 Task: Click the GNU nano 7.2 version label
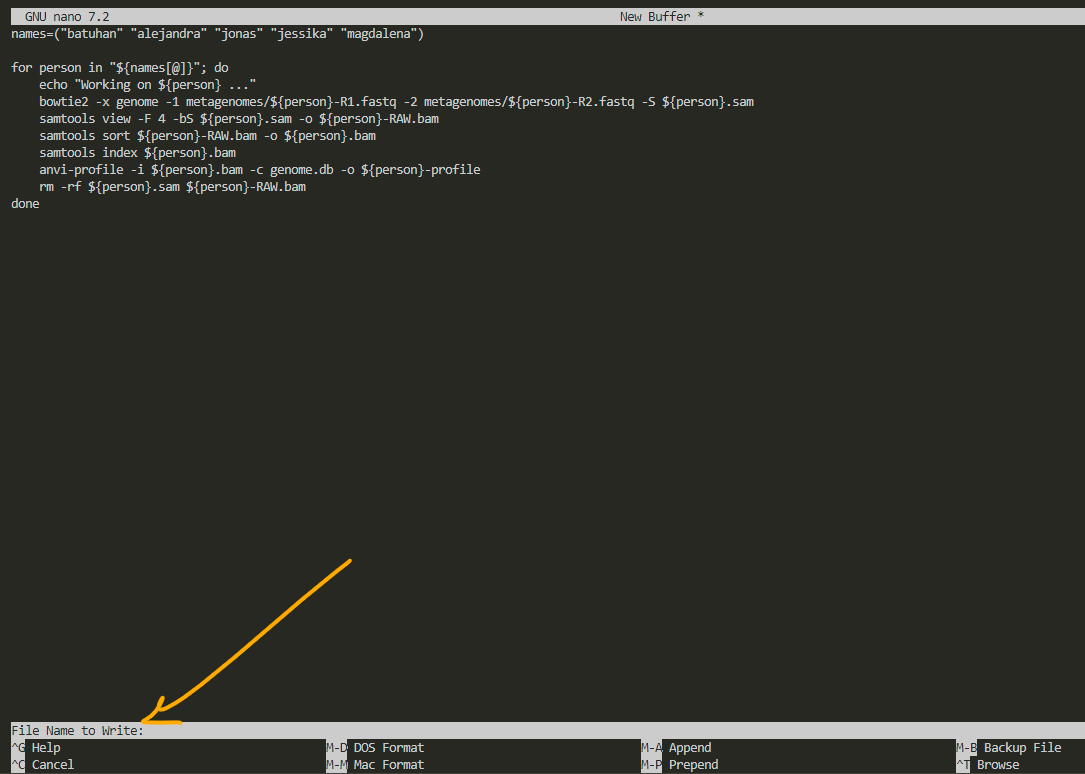pyautogui.click(x=67, y=17)
